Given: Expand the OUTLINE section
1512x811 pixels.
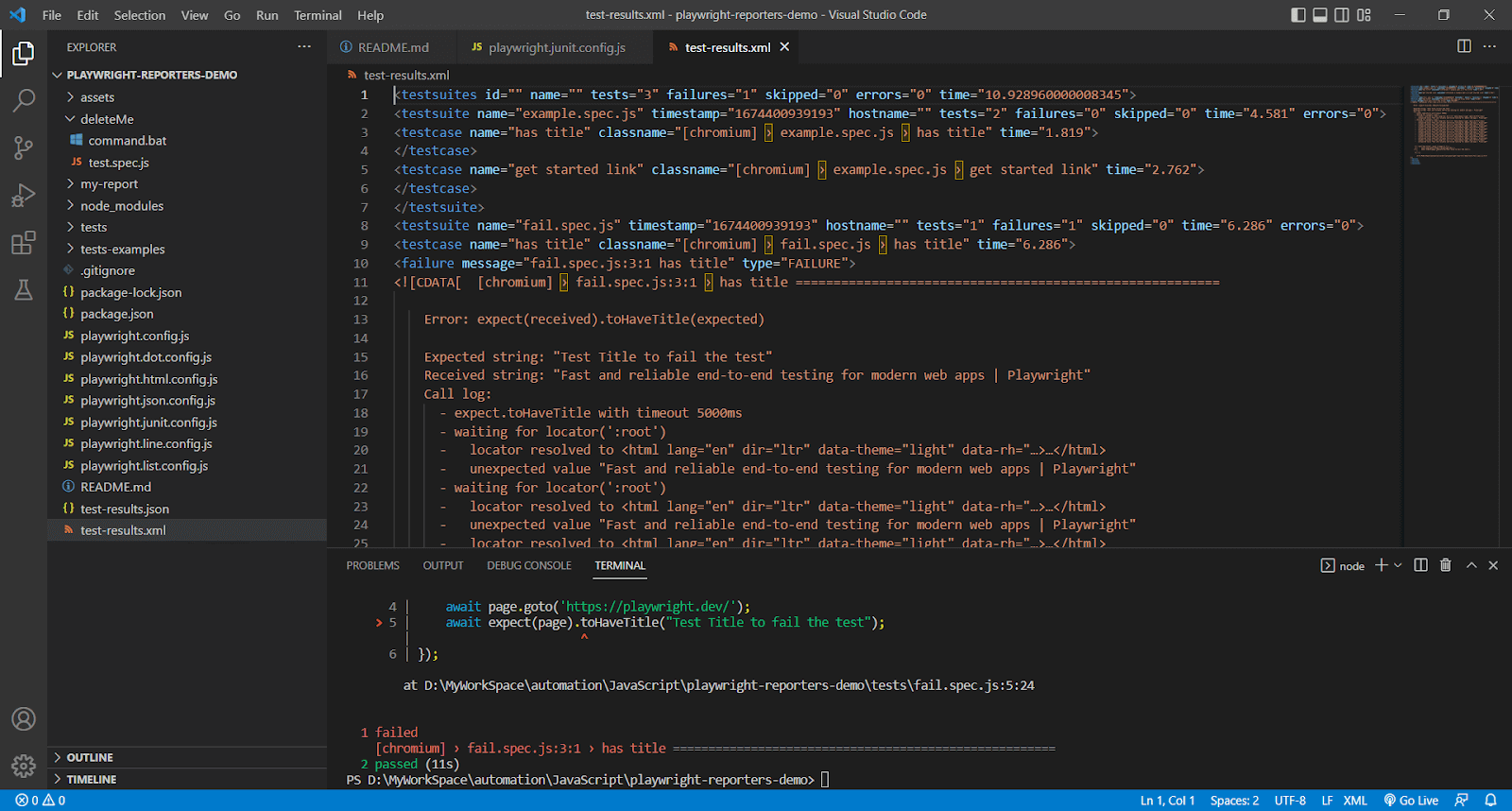Looking at the screenshot, I should pos(187,757).
